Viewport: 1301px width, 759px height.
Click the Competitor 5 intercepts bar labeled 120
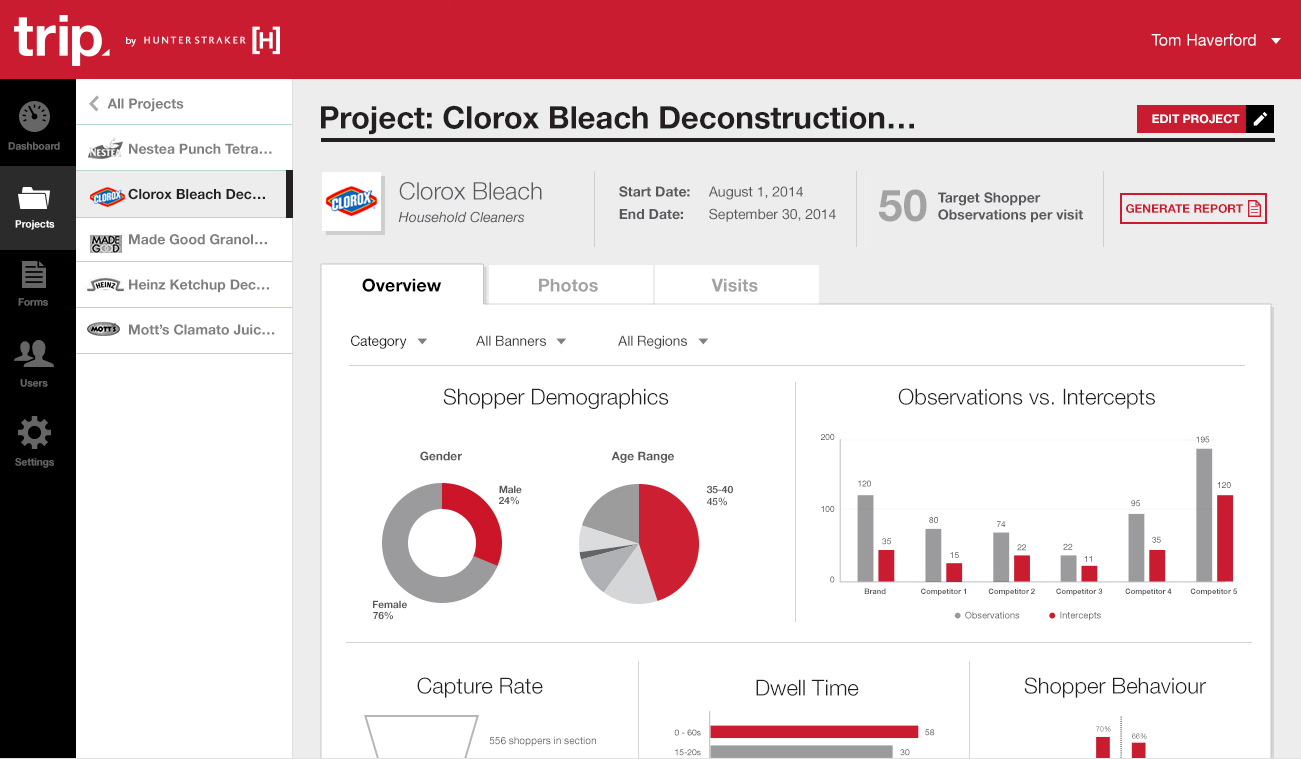click(x=1224, y=538)
